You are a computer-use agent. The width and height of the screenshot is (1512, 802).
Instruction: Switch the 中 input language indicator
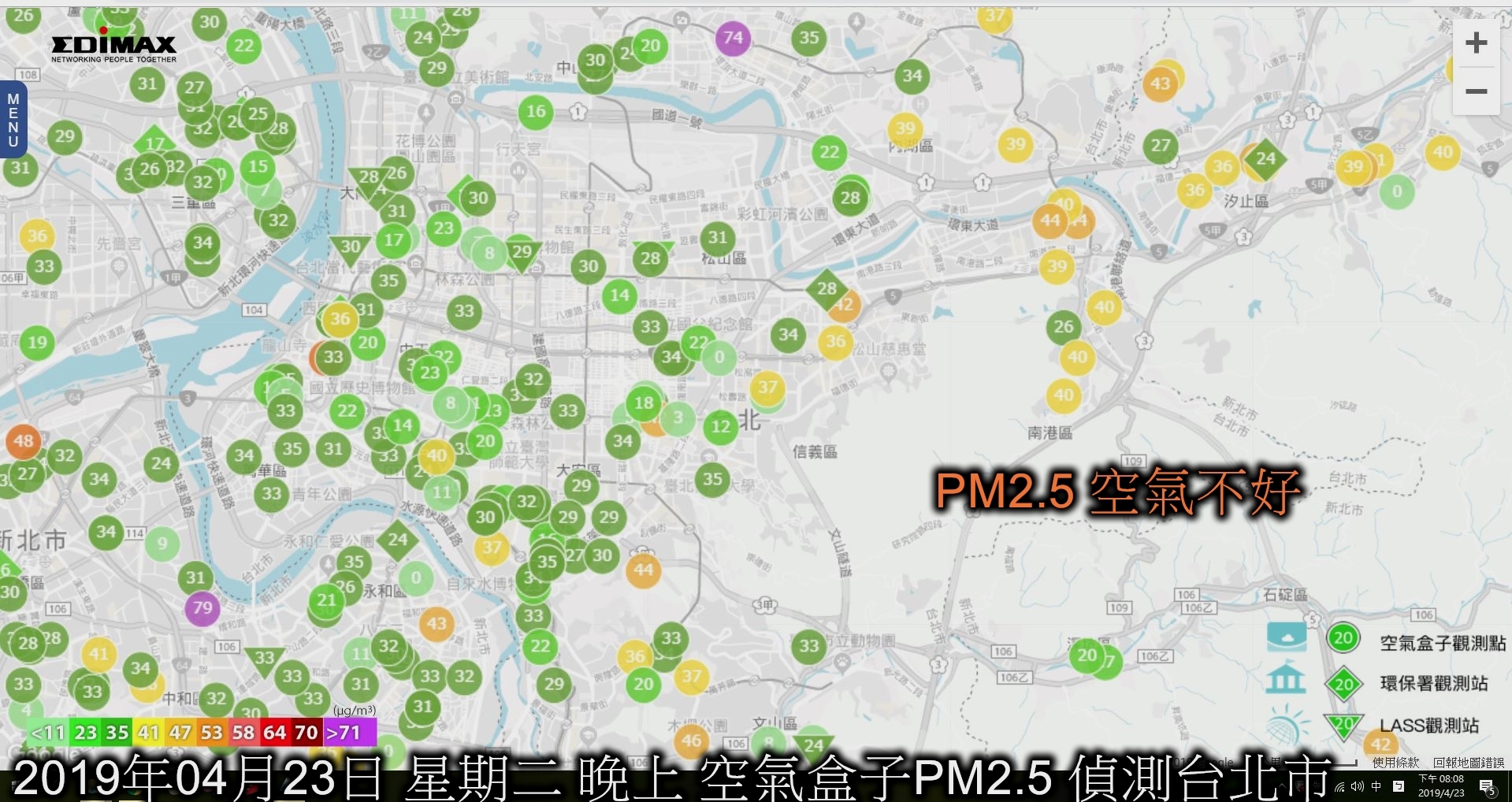[1376, 786]
